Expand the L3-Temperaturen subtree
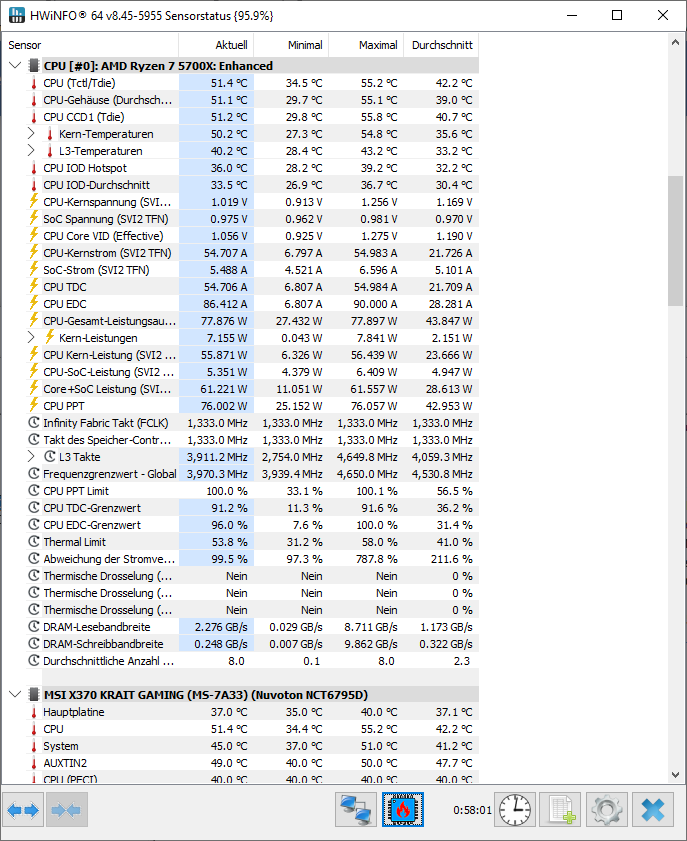This screenshot has width=687, height=841. [31, 151]
